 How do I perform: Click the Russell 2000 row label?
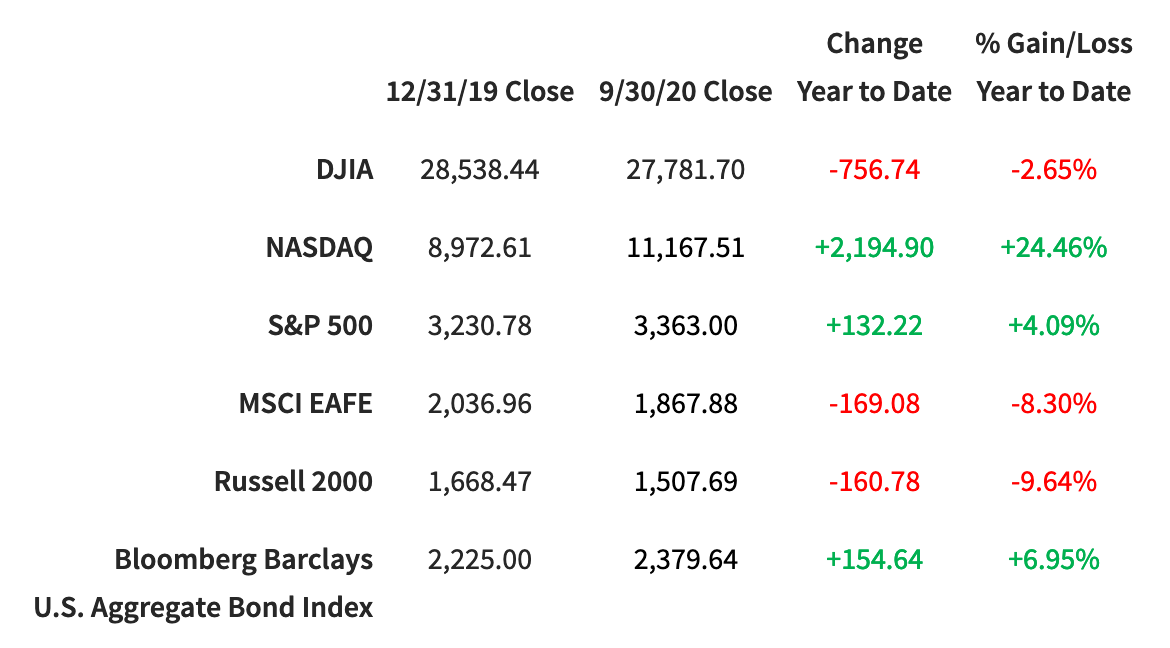coord(293,482)
